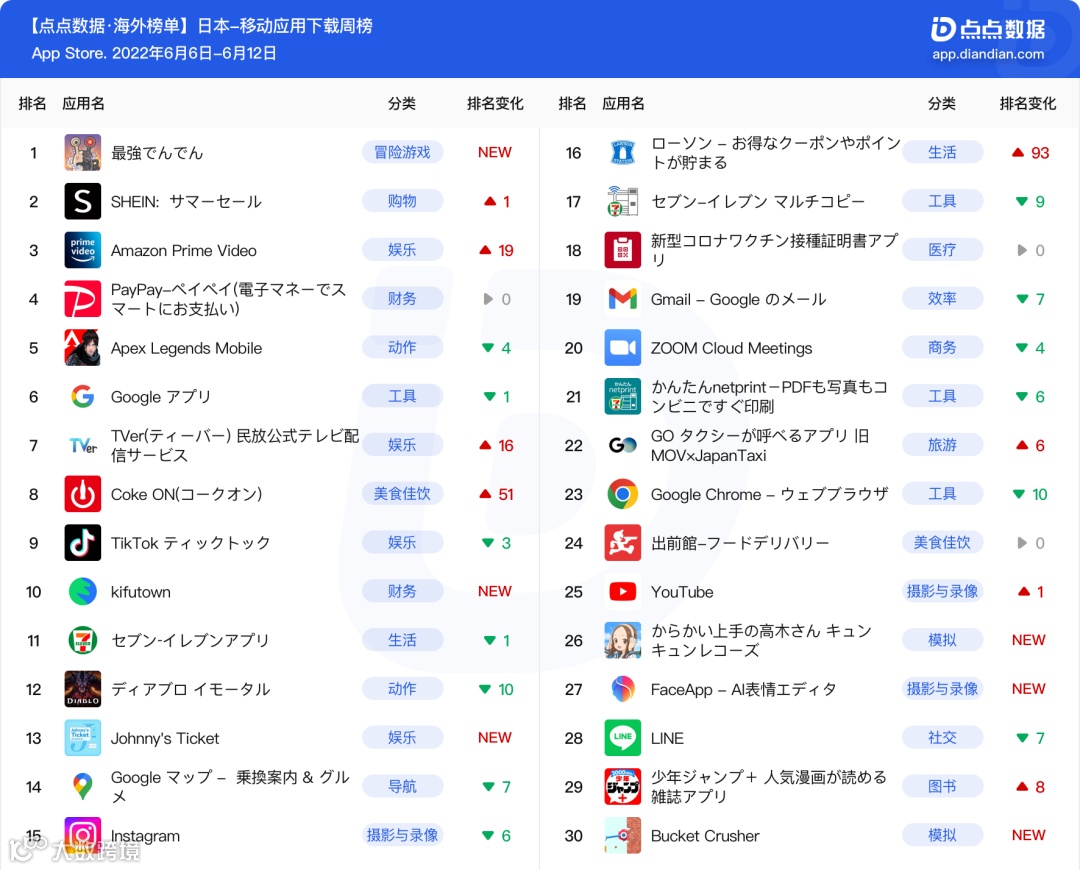Click the kifutown app icon

[83, 592]
